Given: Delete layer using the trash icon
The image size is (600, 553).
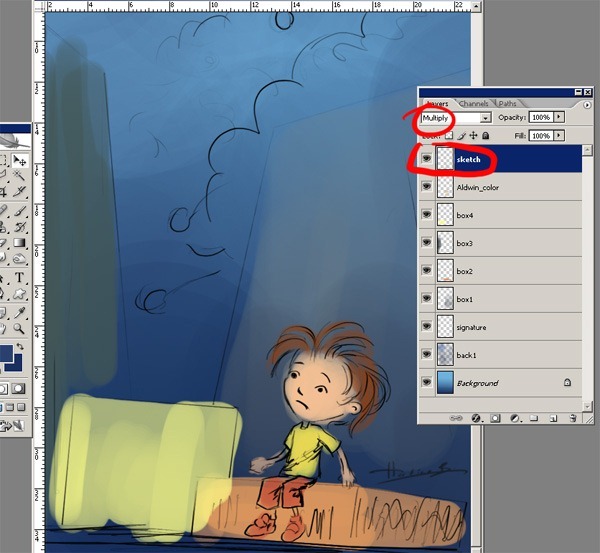Looking at the screenshot, I should pos(572,418).
